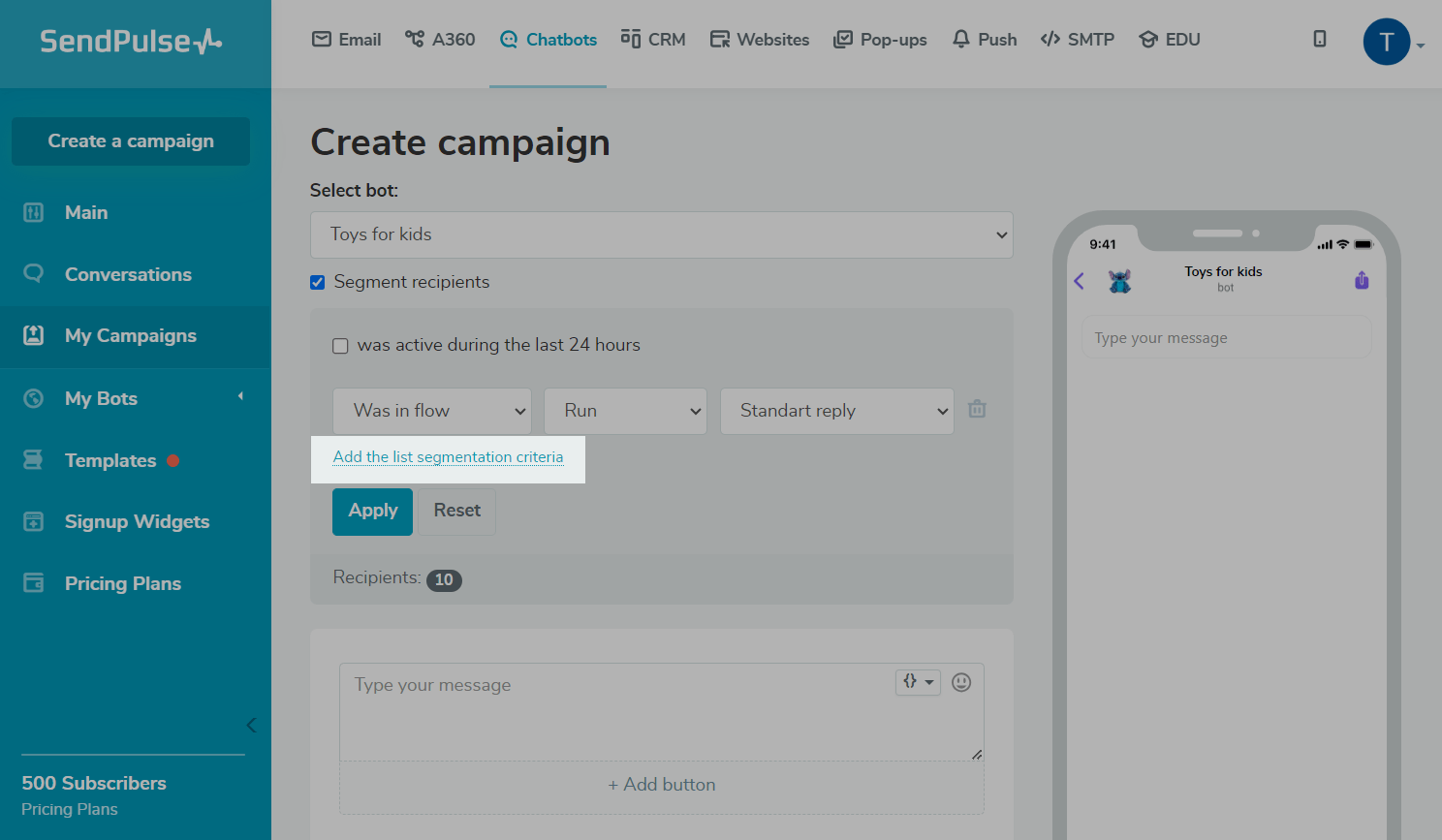Open the Standart reply dropdown

[x=836, y=411]
